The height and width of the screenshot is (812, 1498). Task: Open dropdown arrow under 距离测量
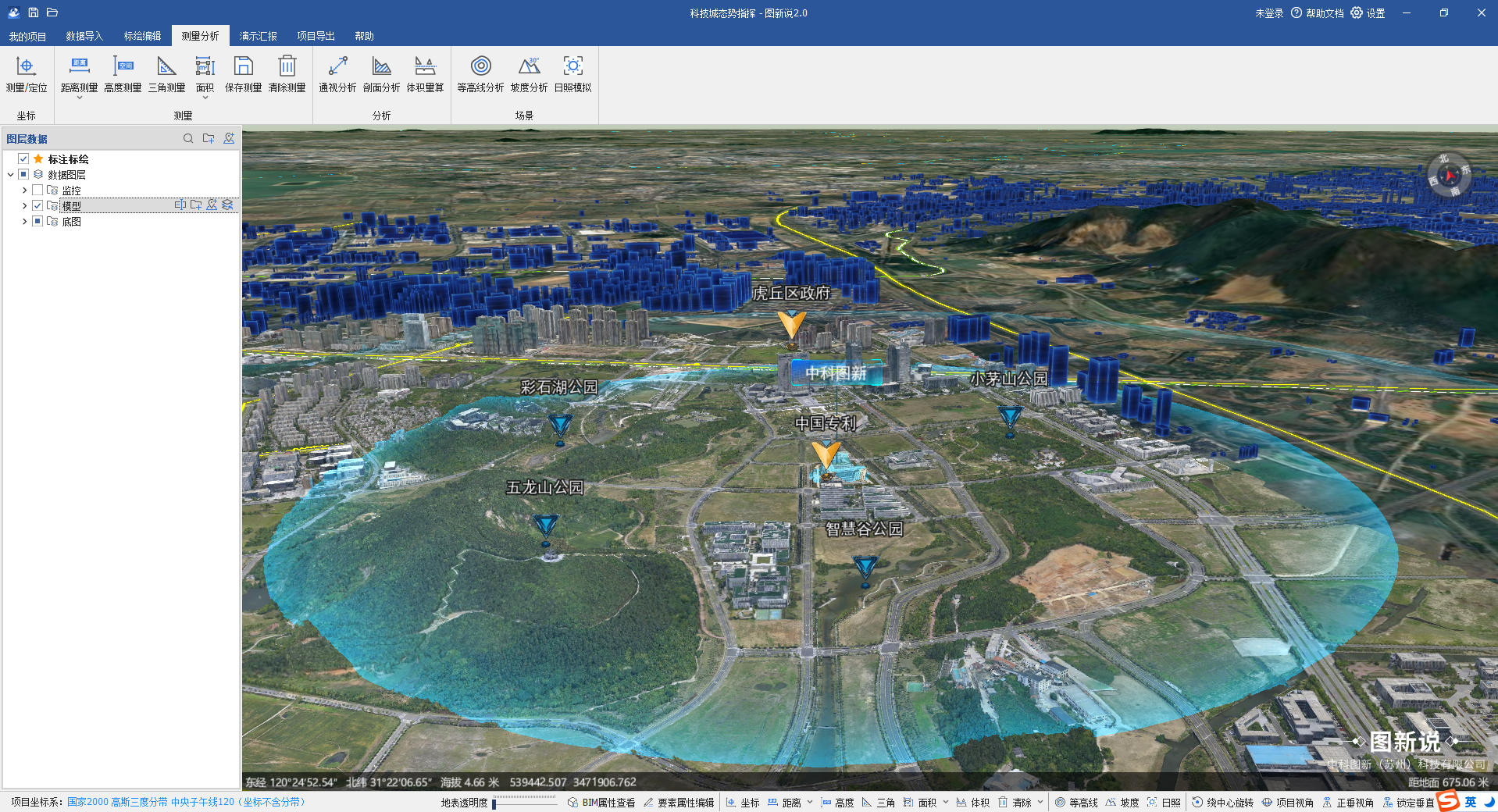pos(79,98)
